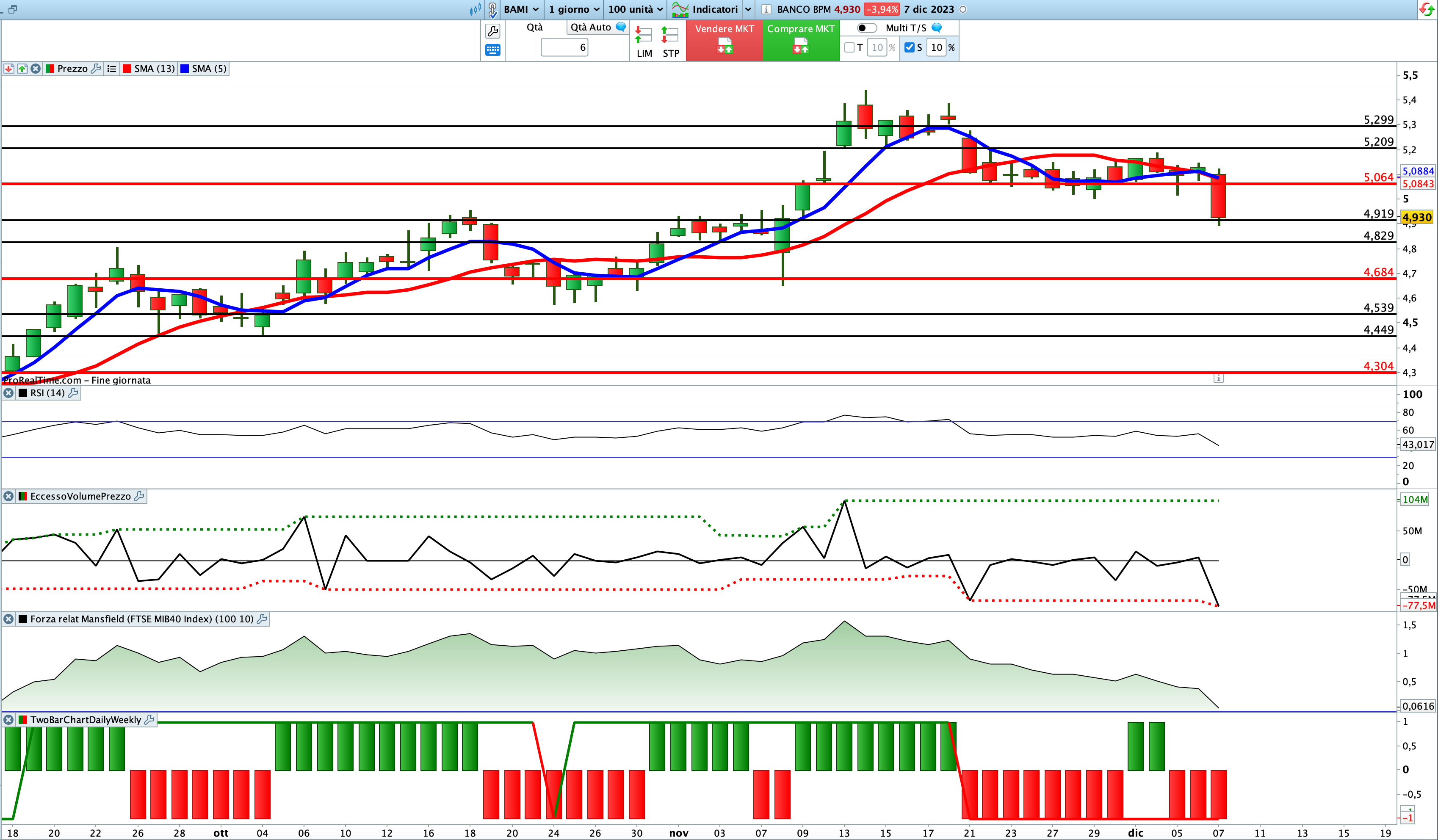Click the 5,0884 blue SMA value label

1418,171
